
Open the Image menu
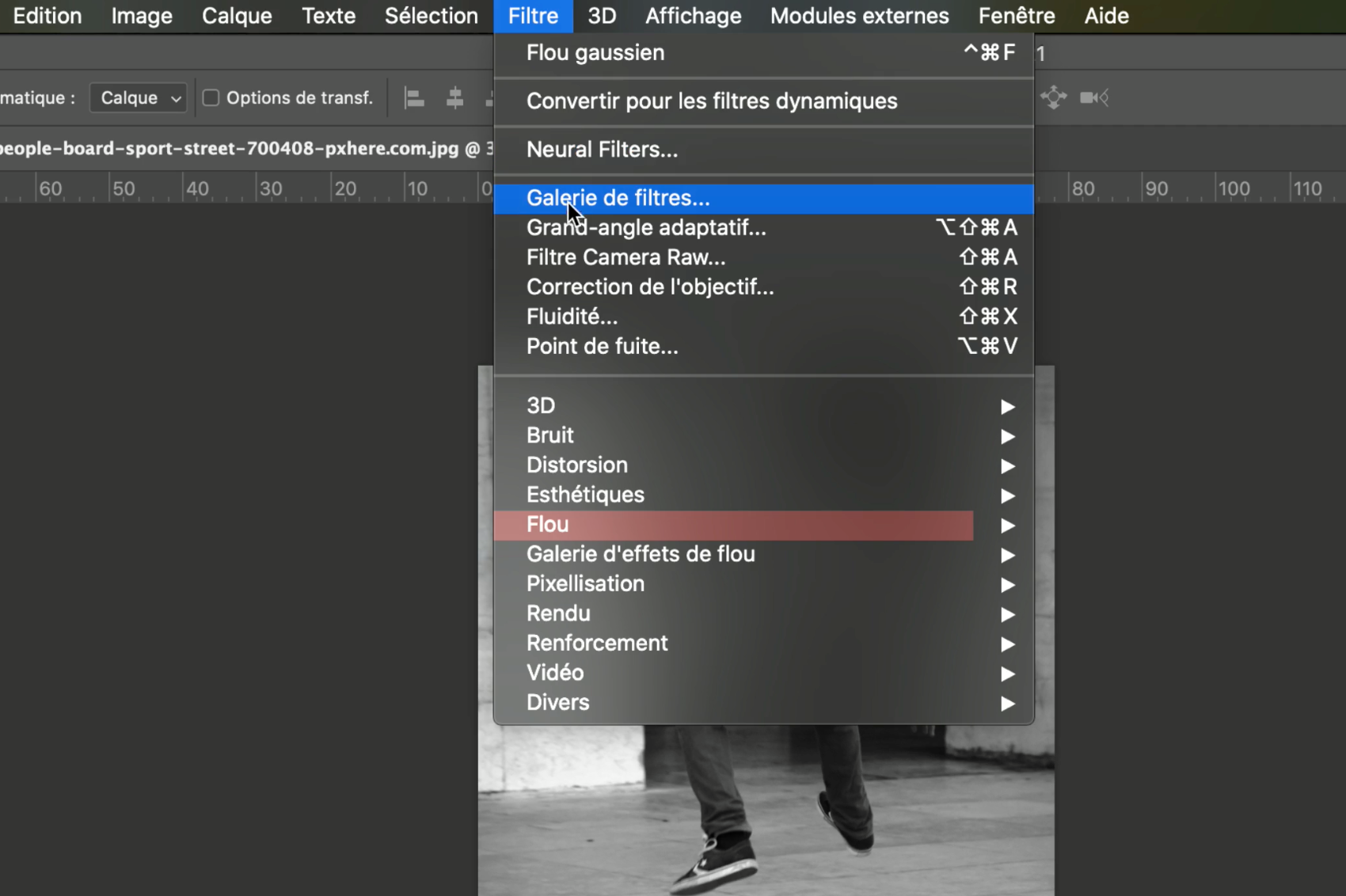[x=142, y=16]
